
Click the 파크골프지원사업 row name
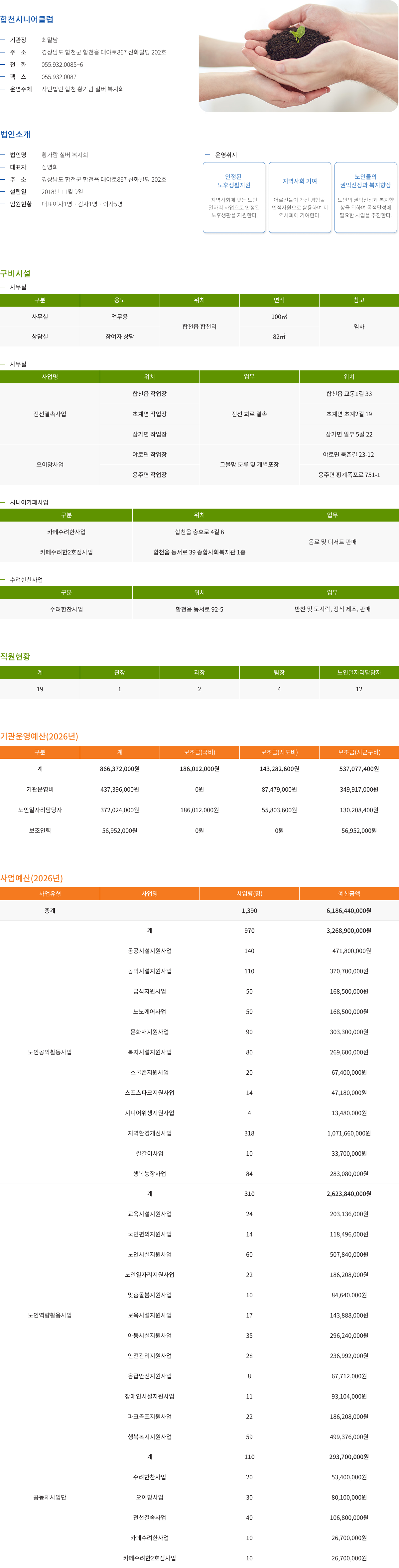[149, 1417]
